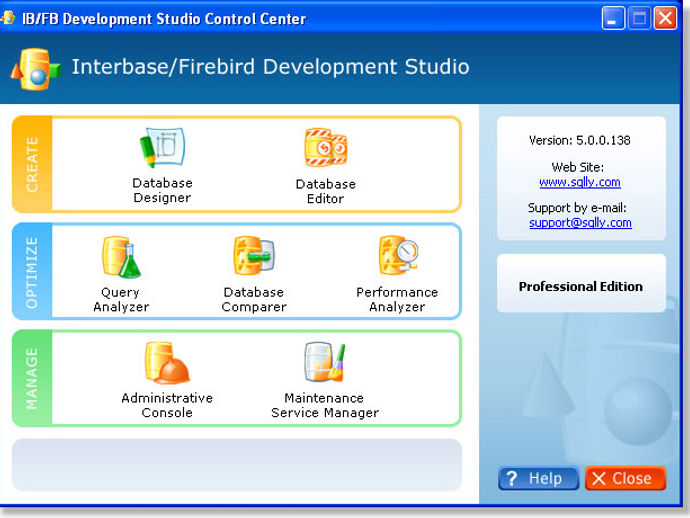This screenshot has width=690, height=518.
Task: Click the support@sqlly.com email link
Action: [x=580, y=223]
